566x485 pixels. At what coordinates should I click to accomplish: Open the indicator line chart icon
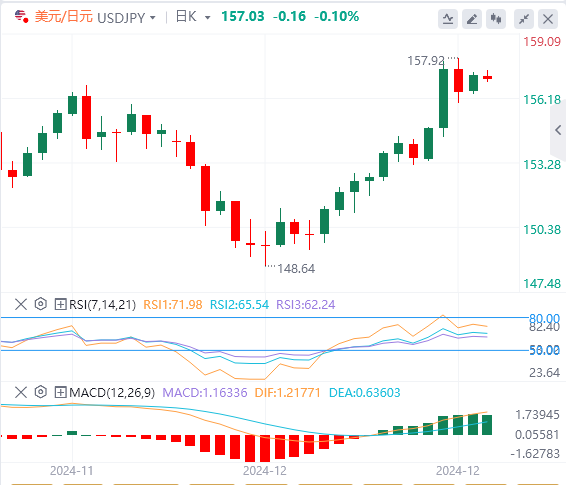448,19
